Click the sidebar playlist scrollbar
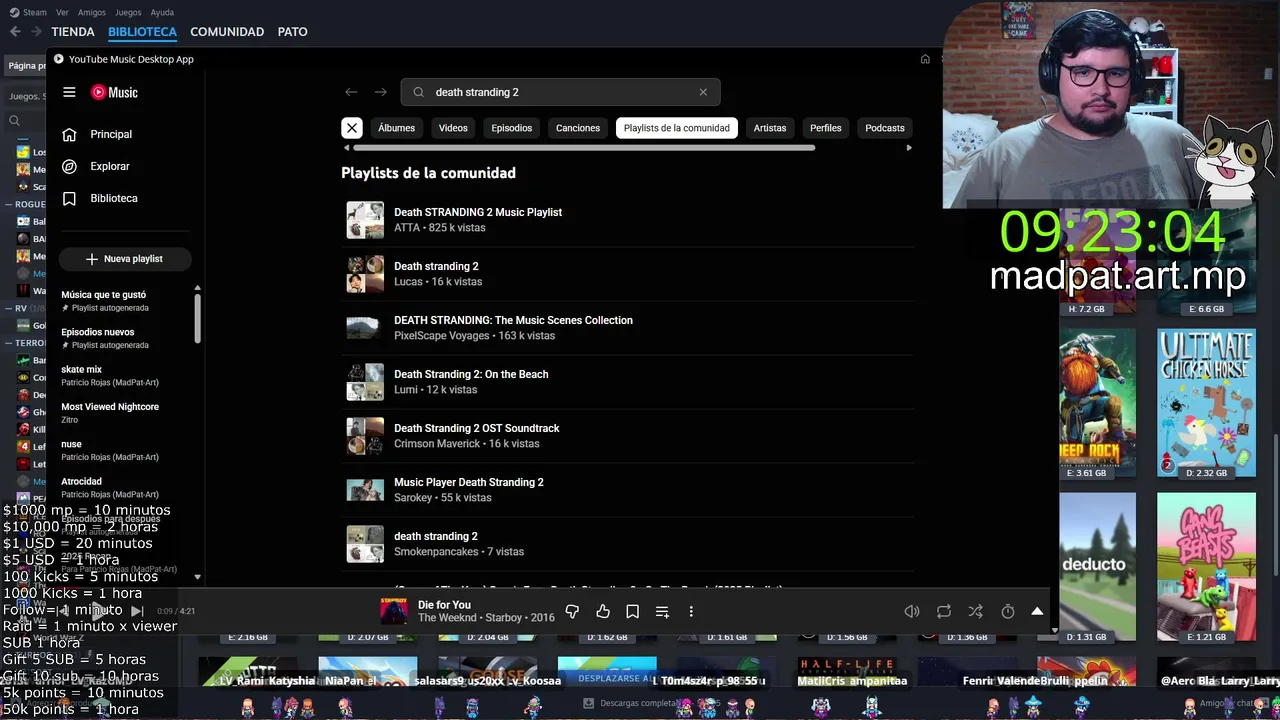The height and width of the screenshot is (720, 1280). click(x=197, y=317)
